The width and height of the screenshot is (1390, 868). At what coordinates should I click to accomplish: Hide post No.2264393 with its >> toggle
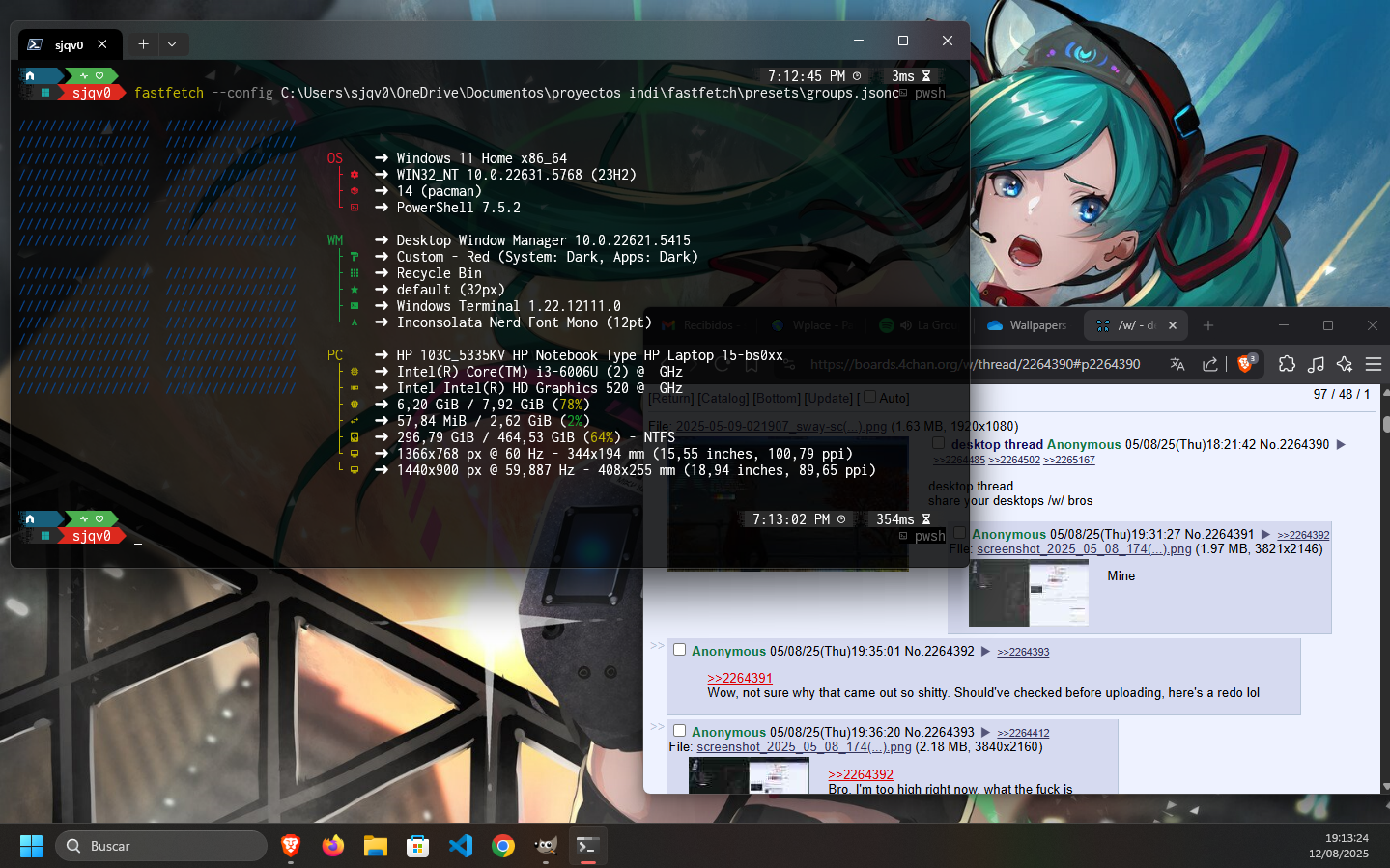(x=657, y=726)
